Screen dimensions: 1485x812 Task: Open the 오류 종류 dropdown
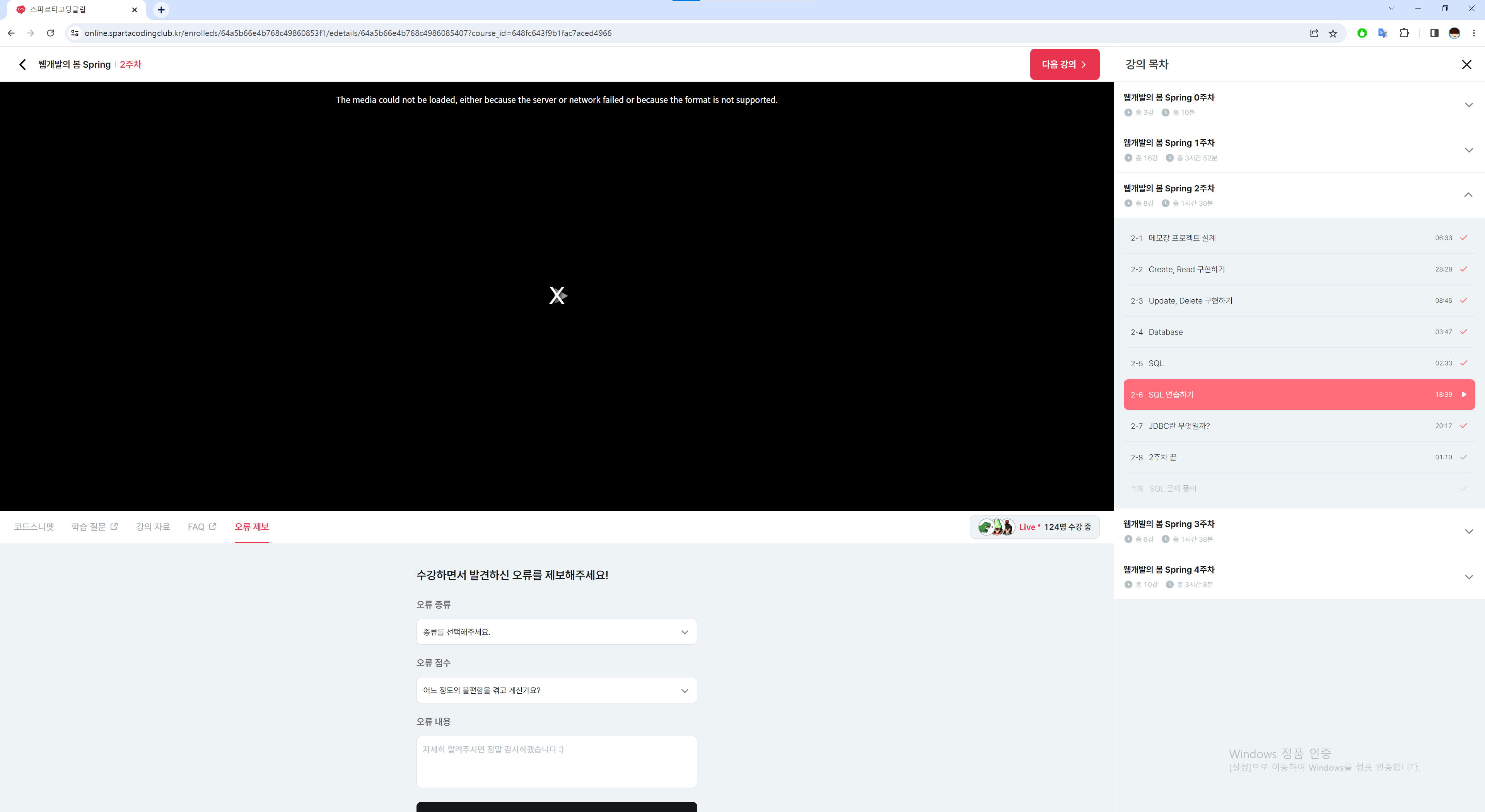556,632
